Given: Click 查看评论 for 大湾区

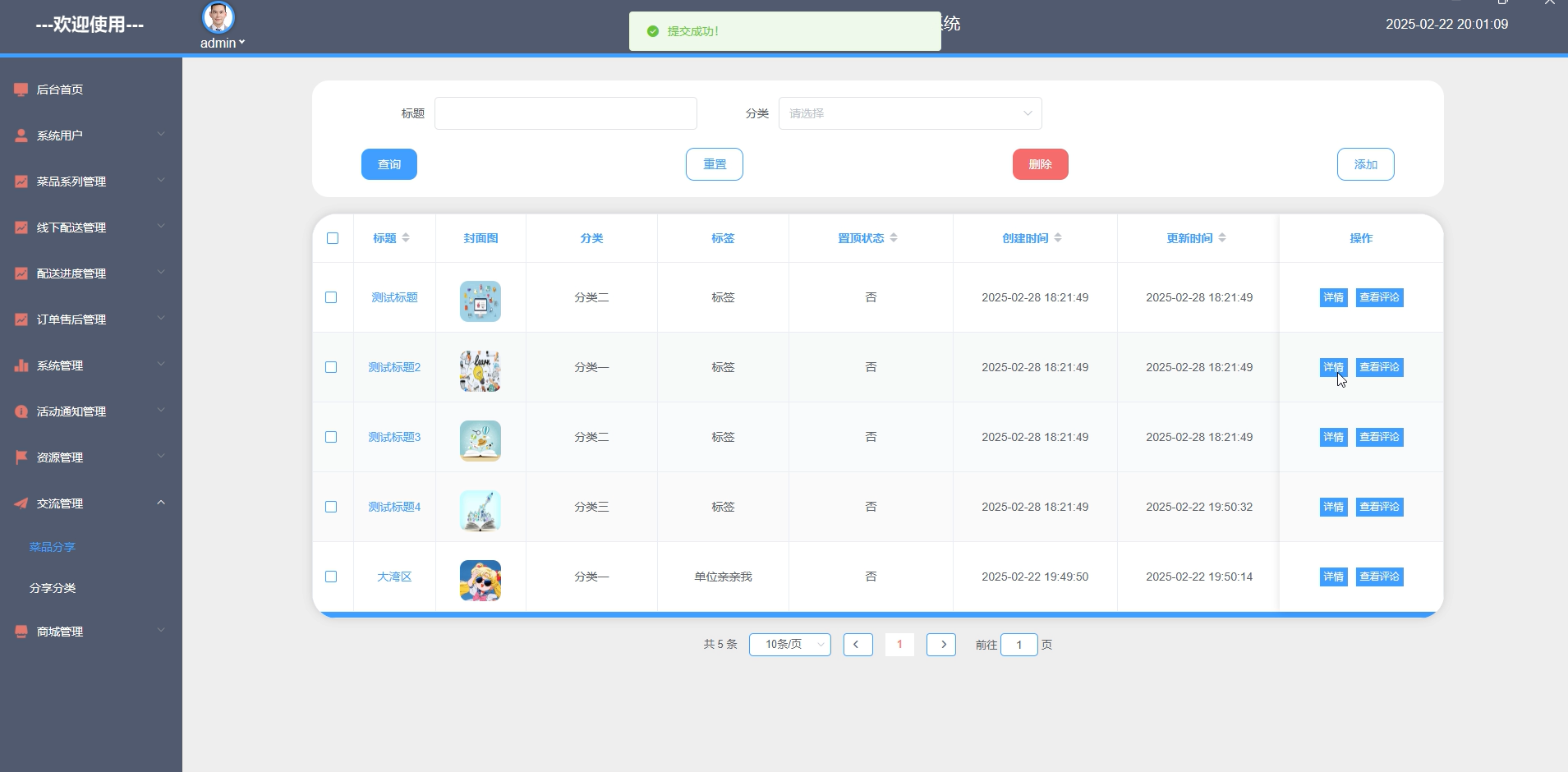Looking at the screenshot, I should [x=1380, y=577].
